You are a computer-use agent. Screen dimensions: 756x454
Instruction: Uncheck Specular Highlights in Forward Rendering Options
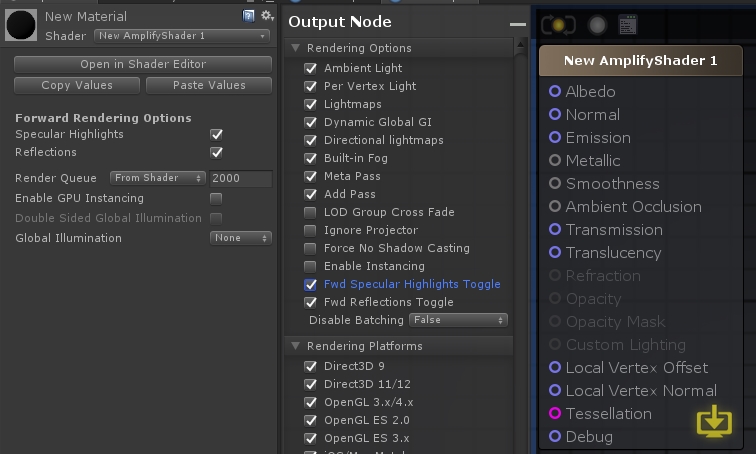pos(216,134)
